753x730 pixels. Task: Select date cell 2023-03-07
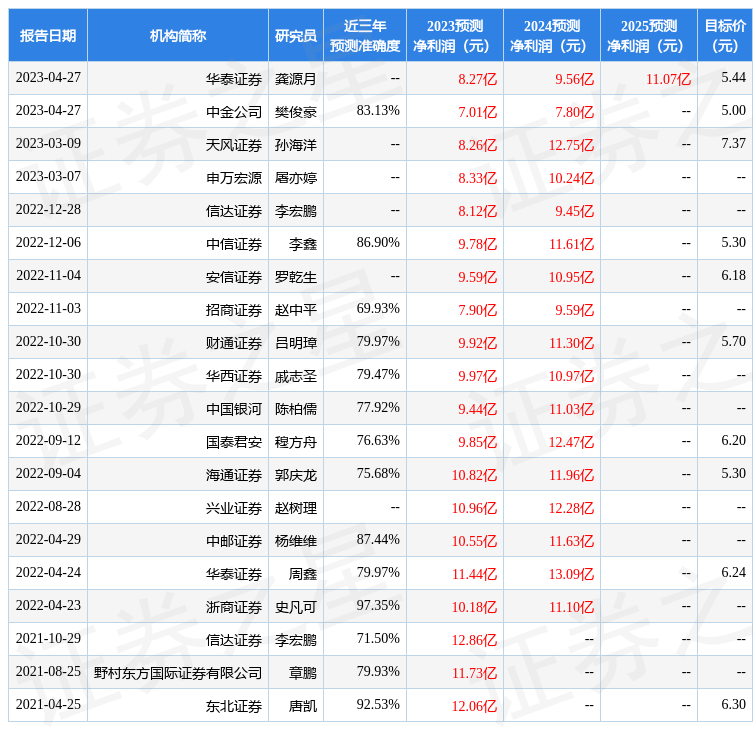(x=48, y=176)
